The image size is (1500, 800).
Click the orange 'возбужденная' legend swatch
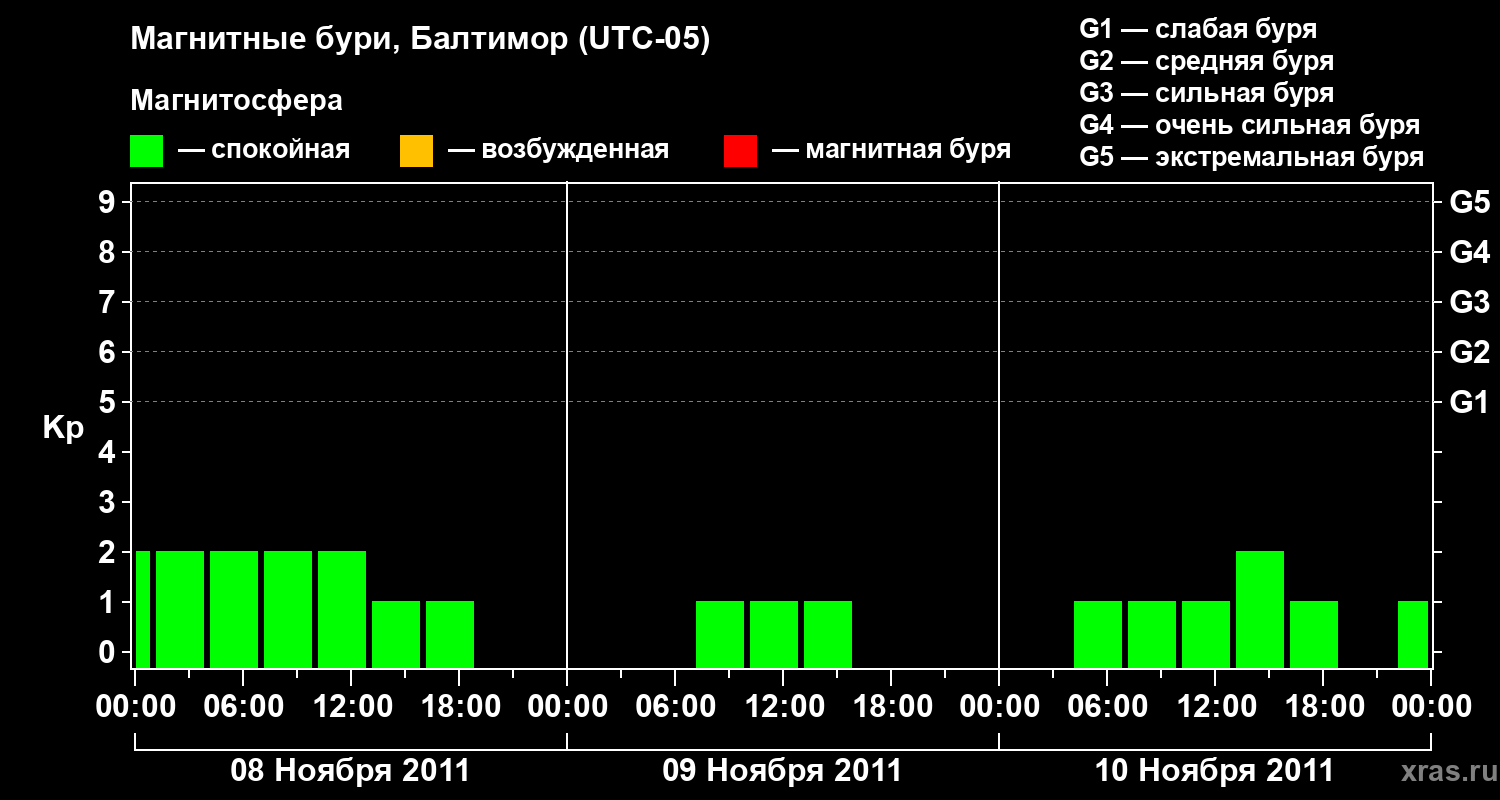pyautogui.click(x=416, y=150)
